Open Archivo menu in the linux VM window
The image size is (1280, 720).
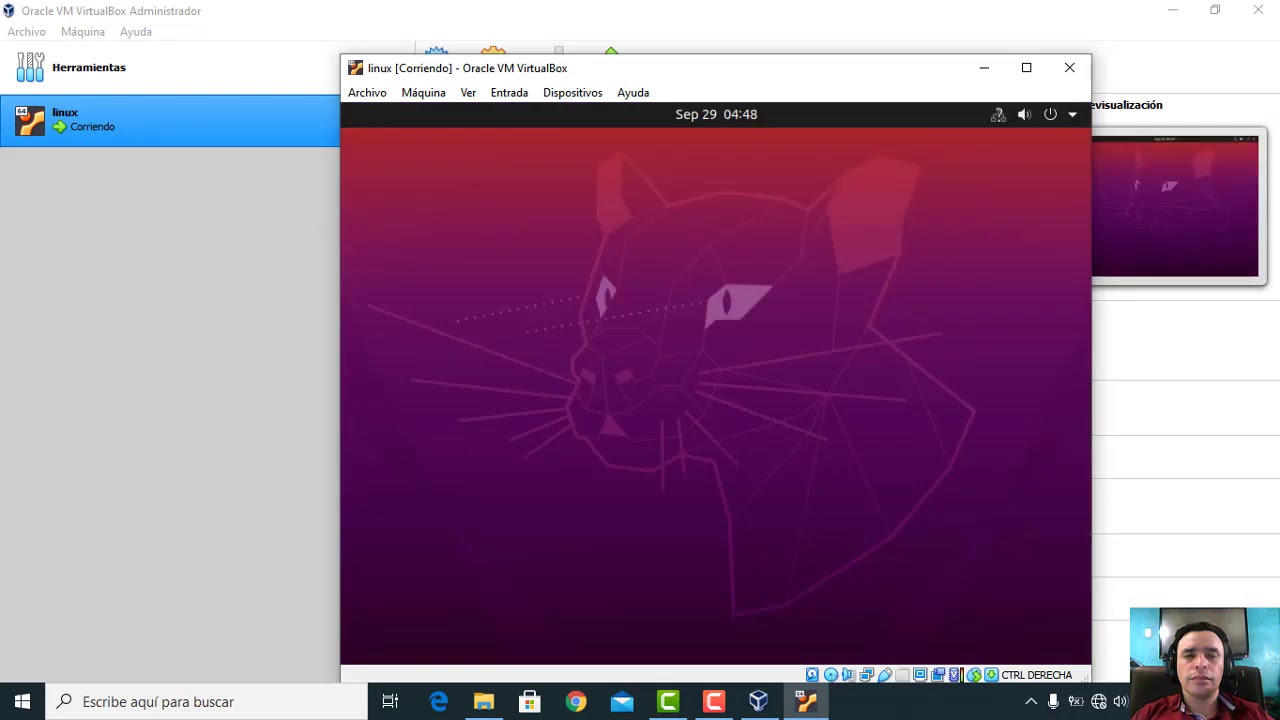367,92
